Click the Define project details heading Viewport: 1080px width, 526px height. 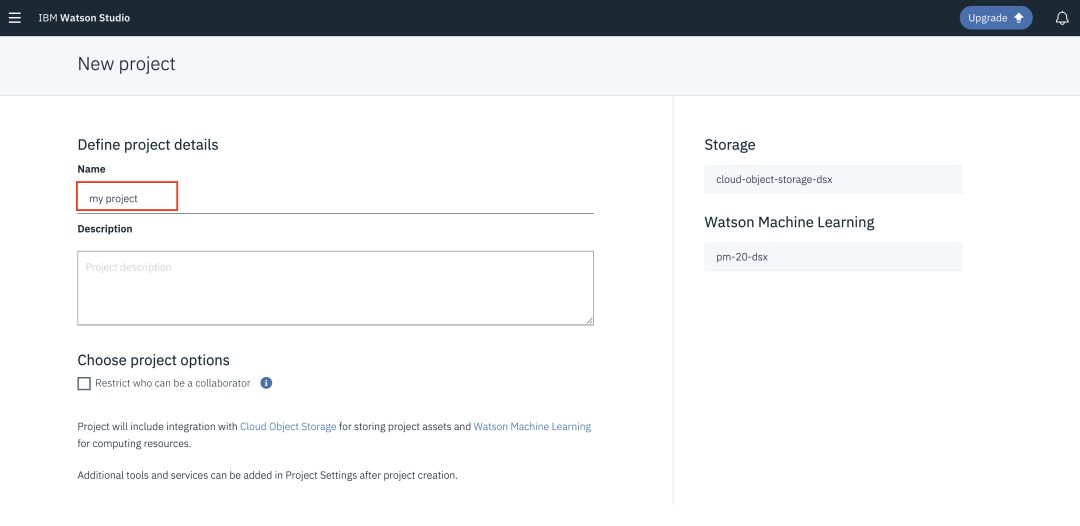coord(148,145)
